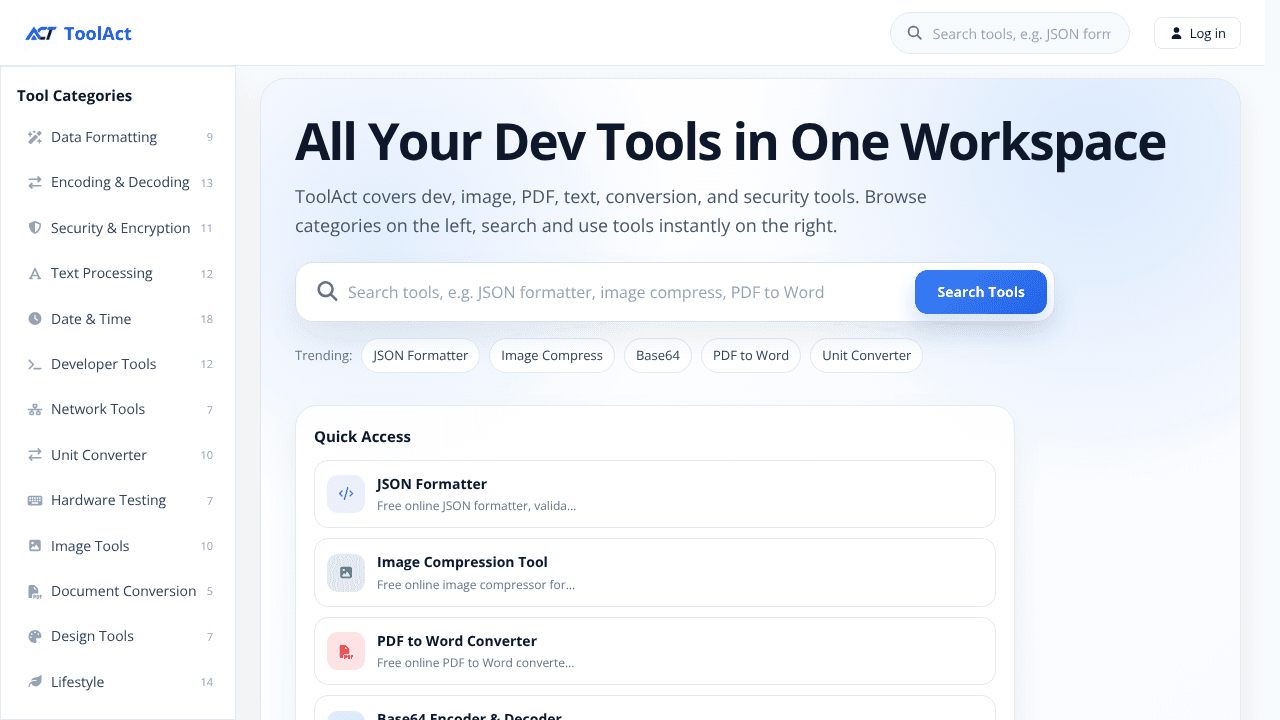Click the Unit Converter arrows icon
This screenshot has width=1280, height=720.
35,455
